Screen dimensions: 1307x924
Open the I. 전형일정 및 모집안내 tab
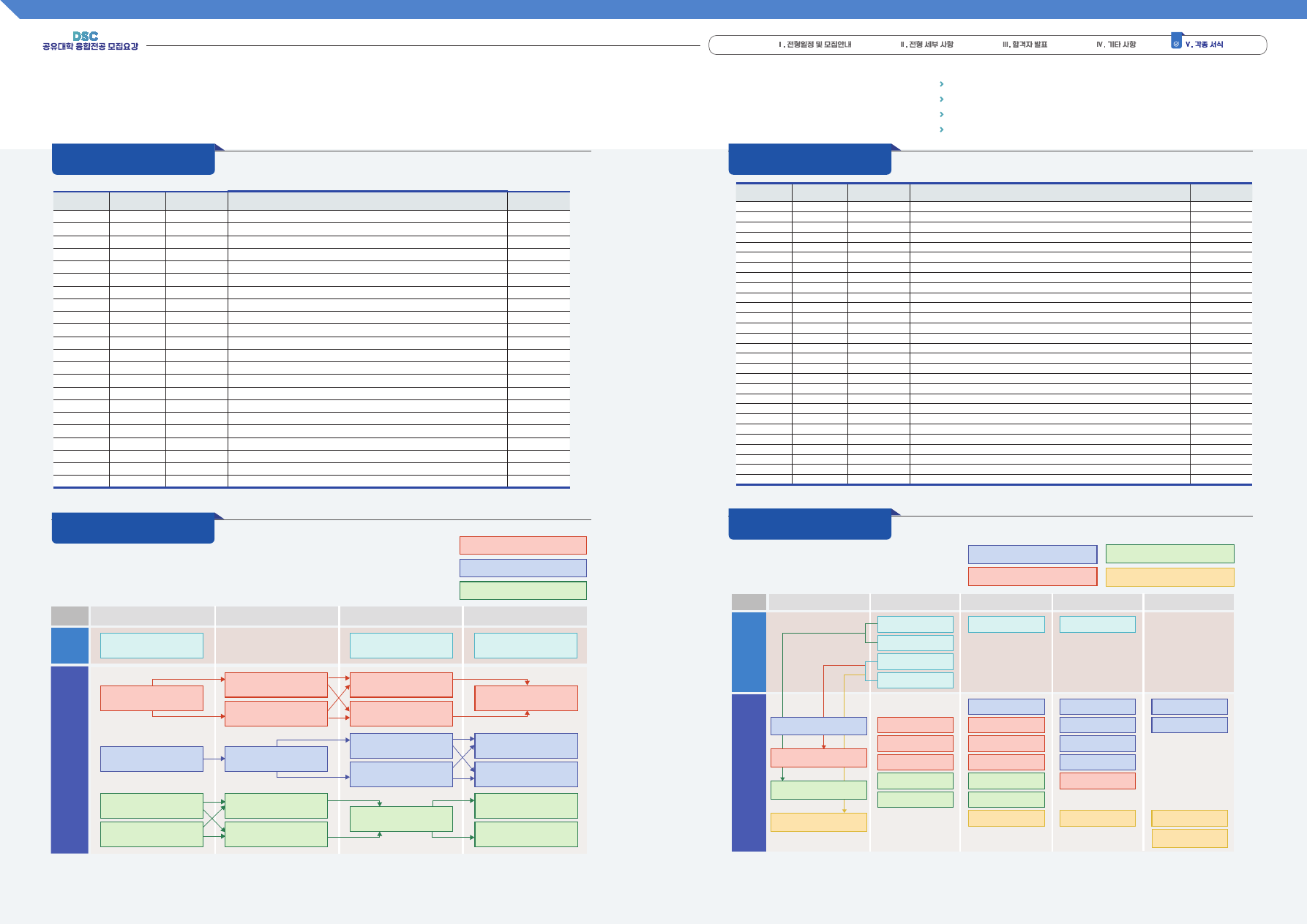coord(814,45)
